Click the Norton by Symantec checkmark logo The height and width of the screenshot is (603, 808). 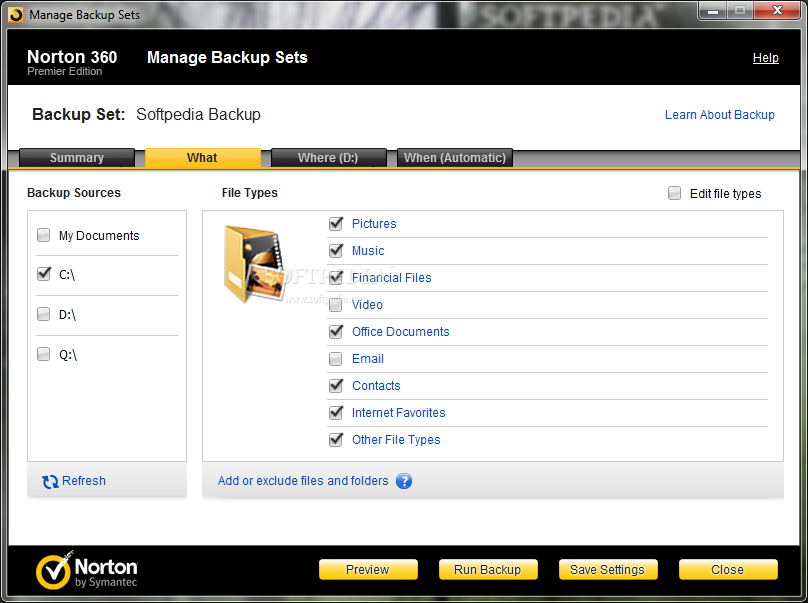(x=54, y=571)
